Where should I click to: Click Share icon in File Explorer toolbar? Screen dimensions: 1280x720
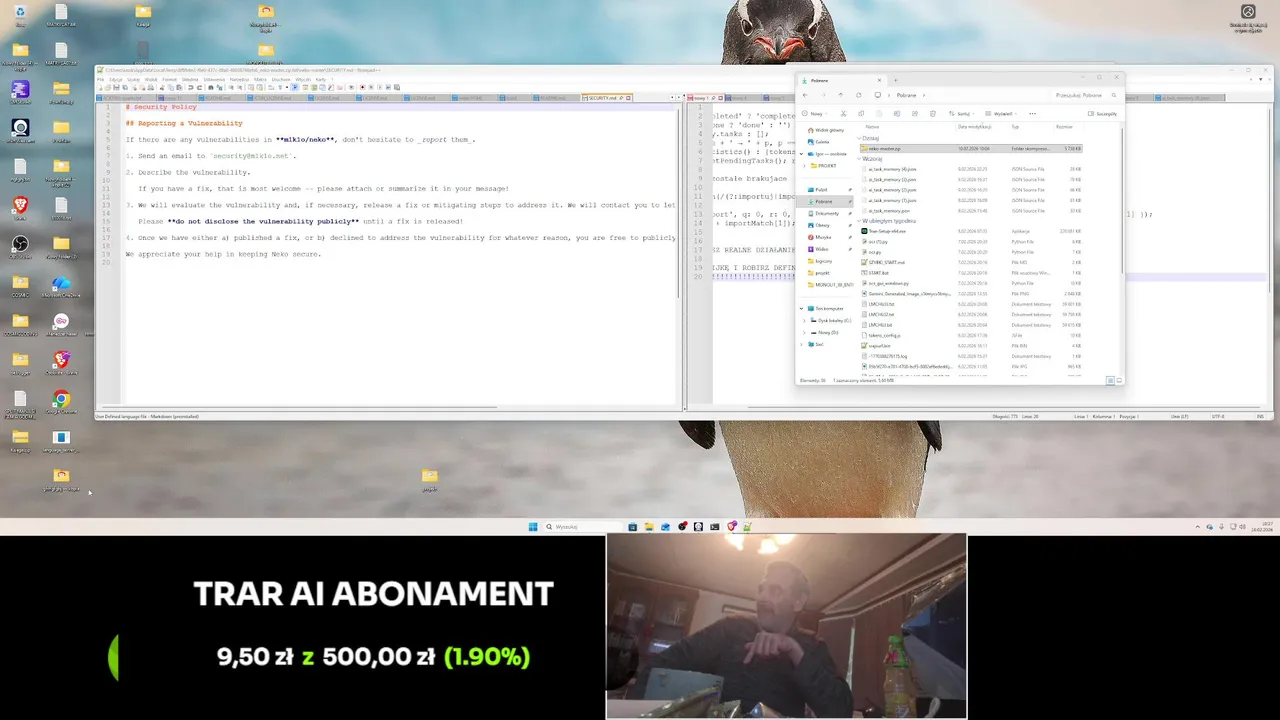coord(915,114)
